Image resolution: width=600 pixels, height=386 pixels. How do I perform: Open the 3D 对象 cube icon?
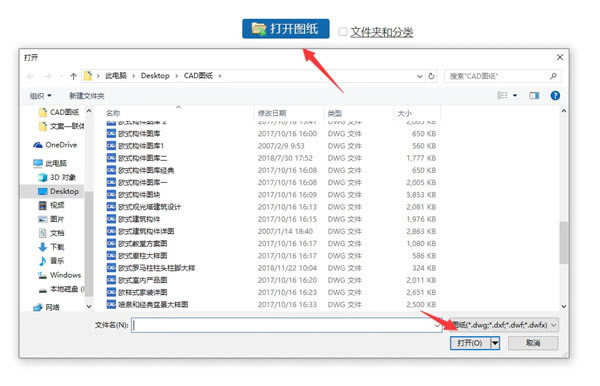[x=43, y=178]
